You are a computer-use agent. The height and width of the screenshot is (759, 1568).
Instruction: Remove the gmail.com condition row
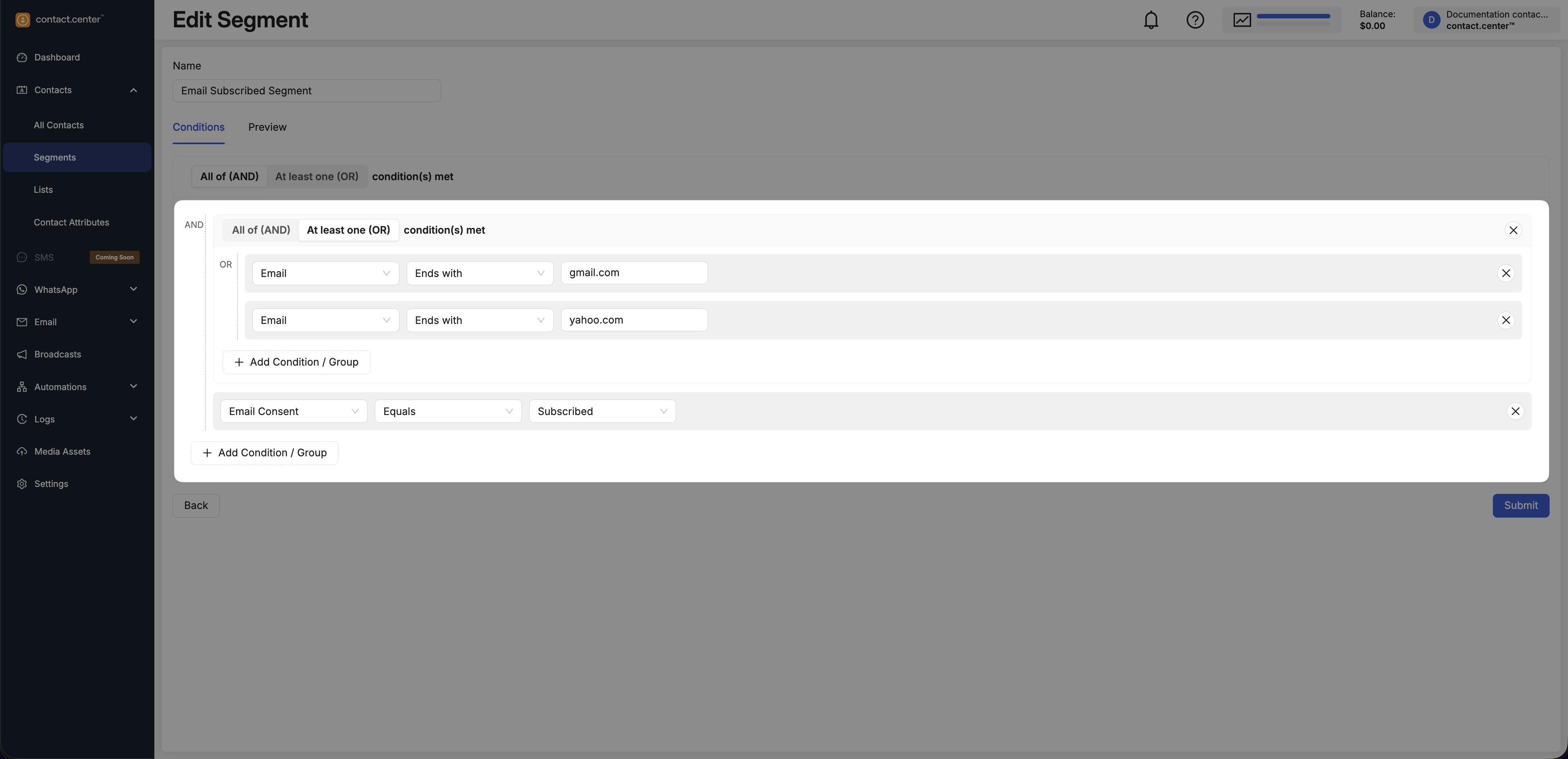point(1505,274)
